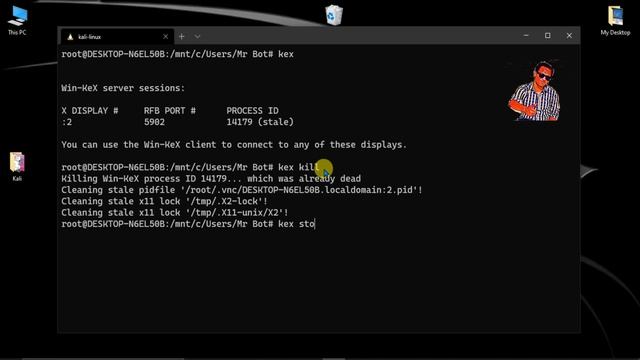Screen dimensions: 640x360
Task: Expand the terminal profile dropdown chevron
Action: [198, 37]
